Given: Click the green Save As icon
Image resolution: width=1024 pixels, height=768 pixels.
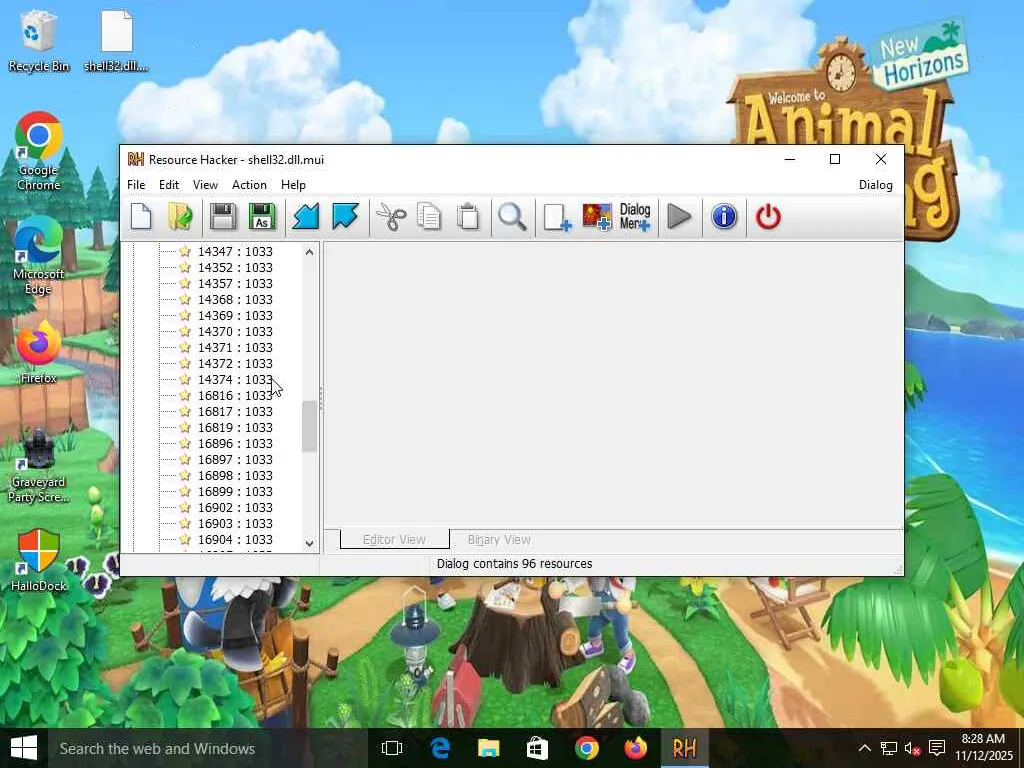Looking at the screenshot, I should (x=262, y=217).
